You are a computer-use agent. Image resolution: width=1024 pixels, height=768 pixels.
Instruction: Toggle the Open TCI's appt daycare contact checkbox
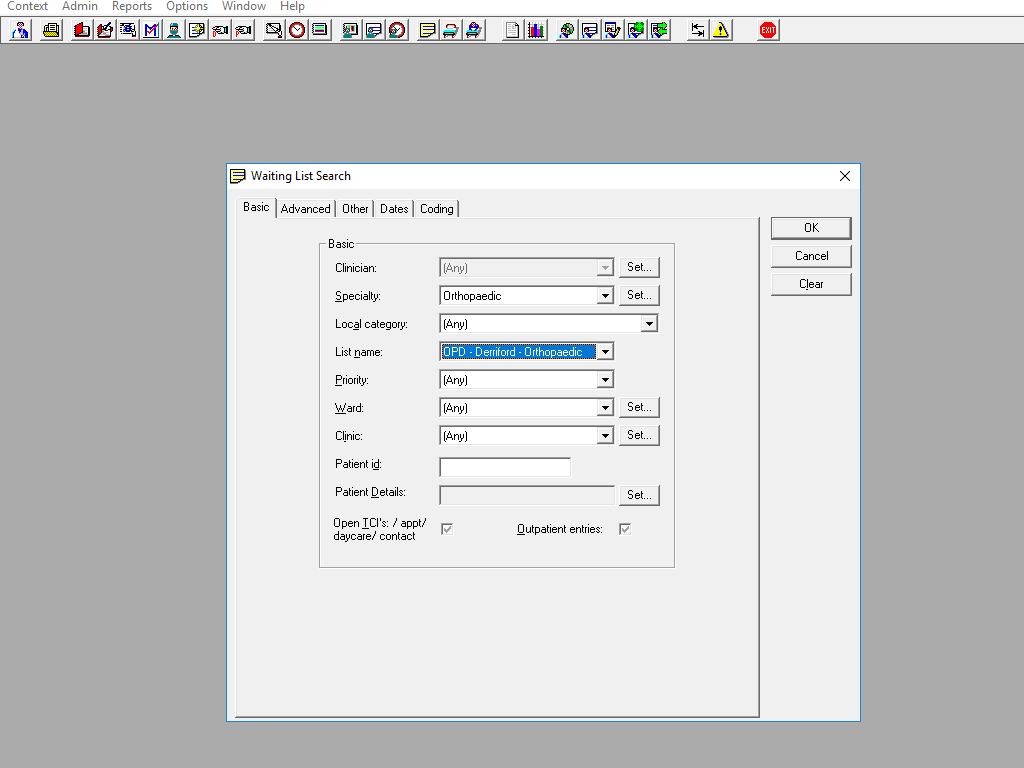447,529
